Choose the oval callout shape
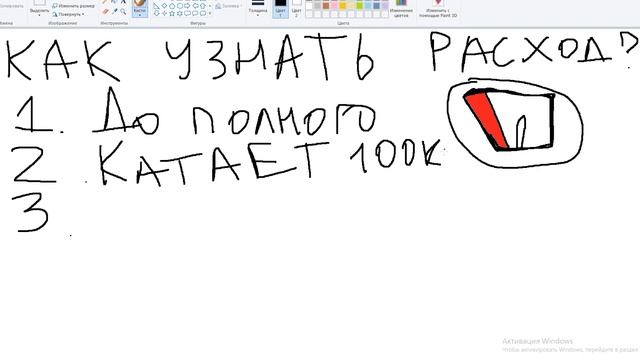Image resolution: width=640 pixels, height=360 pixels. coord(195,13)
